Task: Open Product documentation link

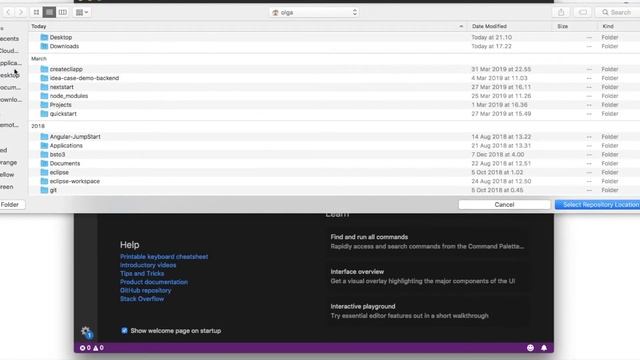Action: [154, 282]
